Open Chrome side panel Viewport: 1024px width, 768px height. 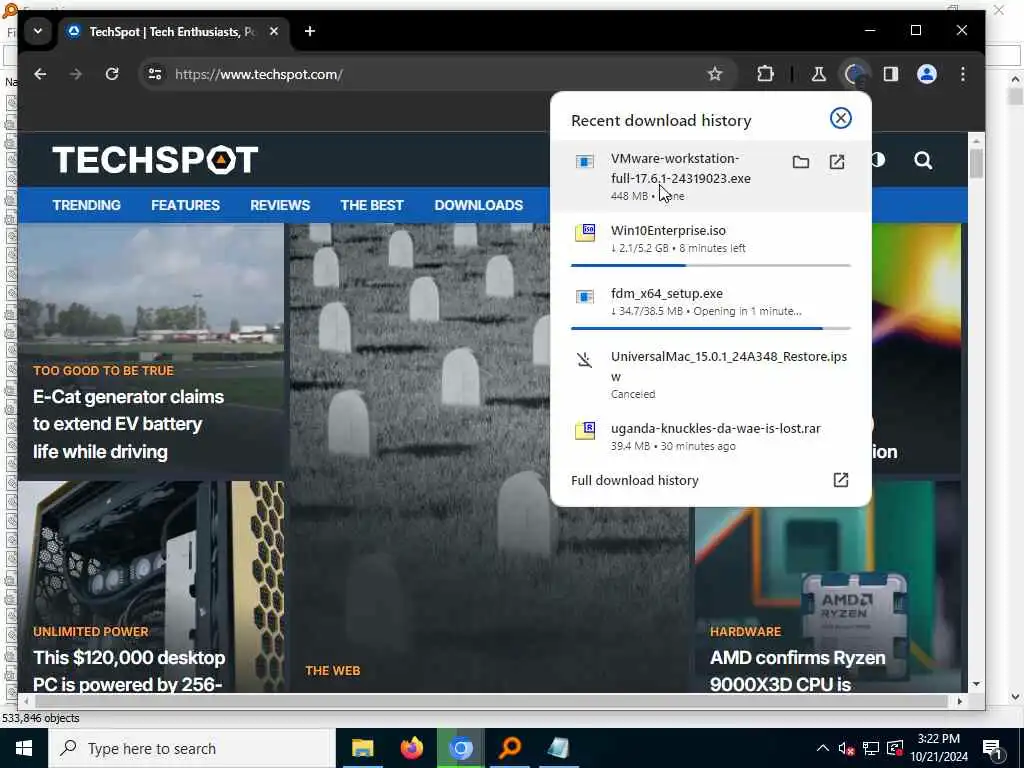pyautogui.click(x=891, y=74)
